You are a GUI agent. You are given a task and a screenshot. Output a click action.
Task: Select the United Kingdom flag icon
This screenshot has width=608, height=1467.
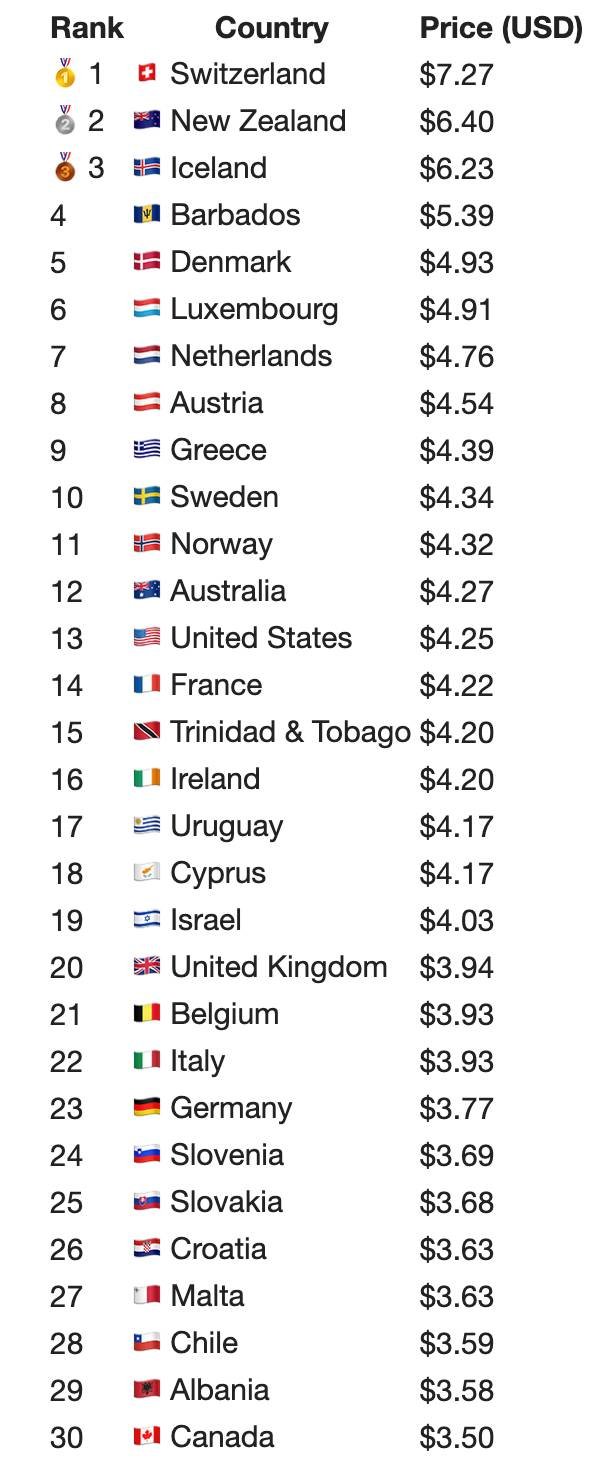147,967
